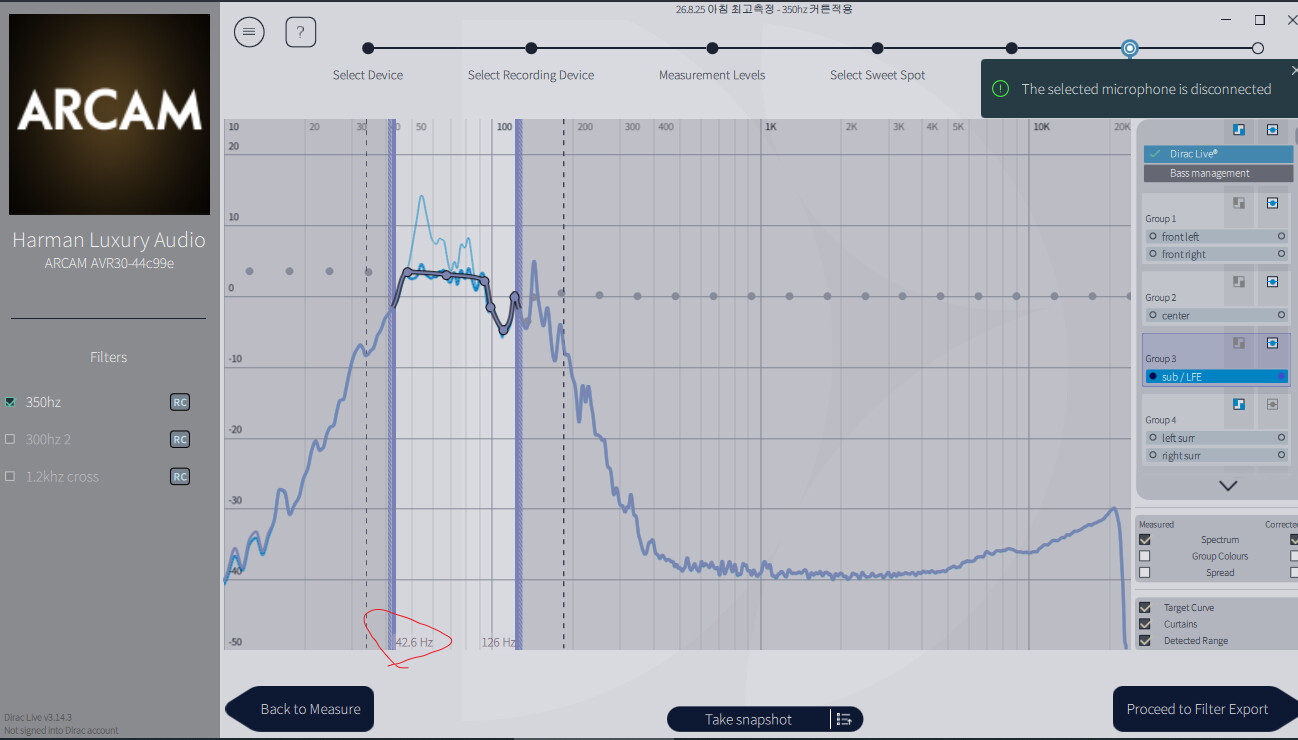The width and height of the screenshot is (1298, 740).
Task: Click the 'ARCAM AVR30-44c99e' device name
Action: [x=108, y=263]
